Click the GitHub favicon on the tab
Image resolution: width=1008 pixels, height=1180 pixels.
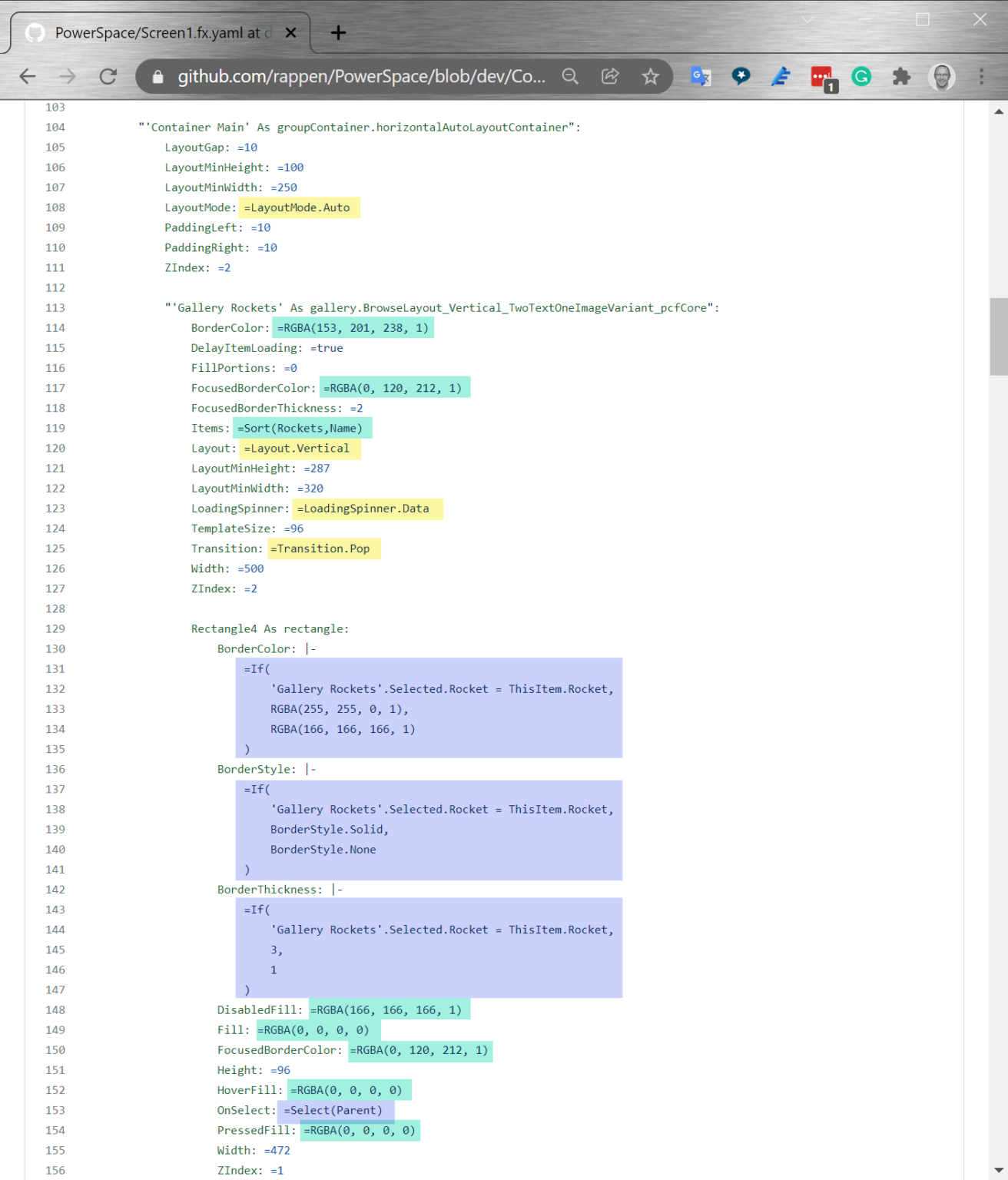pos(35,33)
